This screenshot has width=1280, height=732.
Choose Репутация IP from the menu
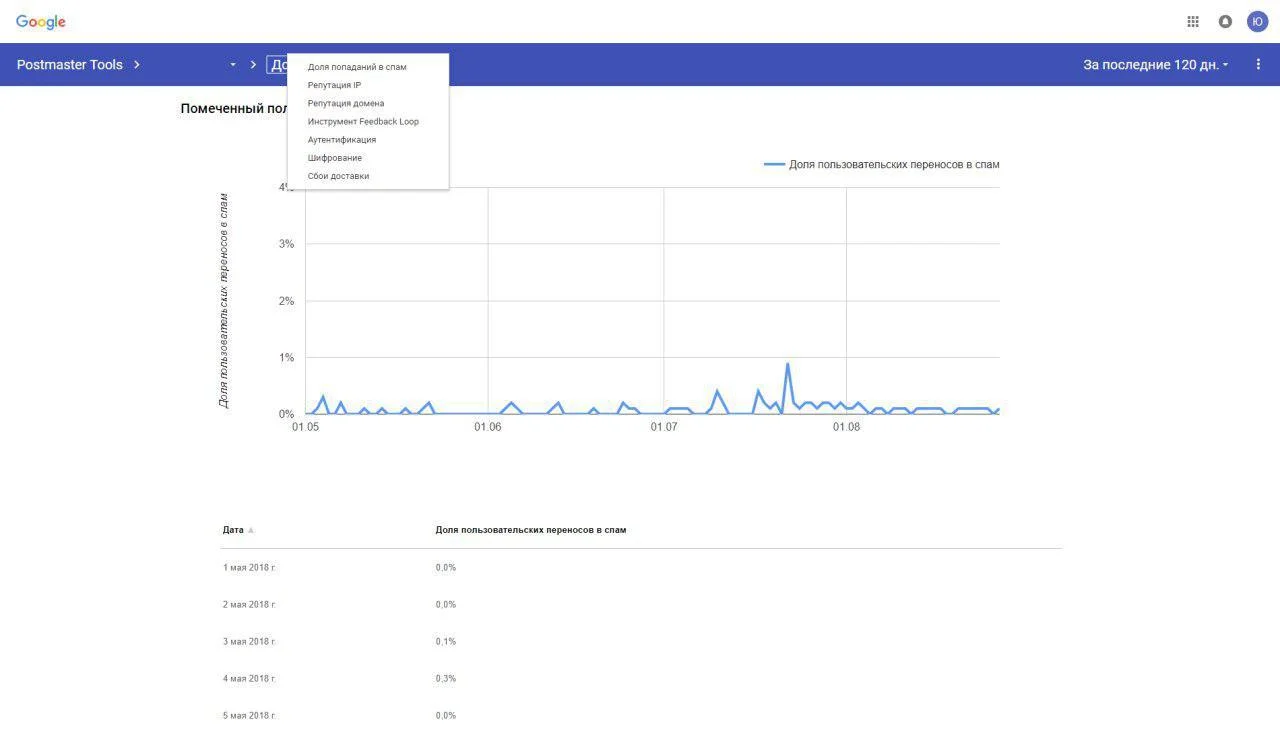334,85
